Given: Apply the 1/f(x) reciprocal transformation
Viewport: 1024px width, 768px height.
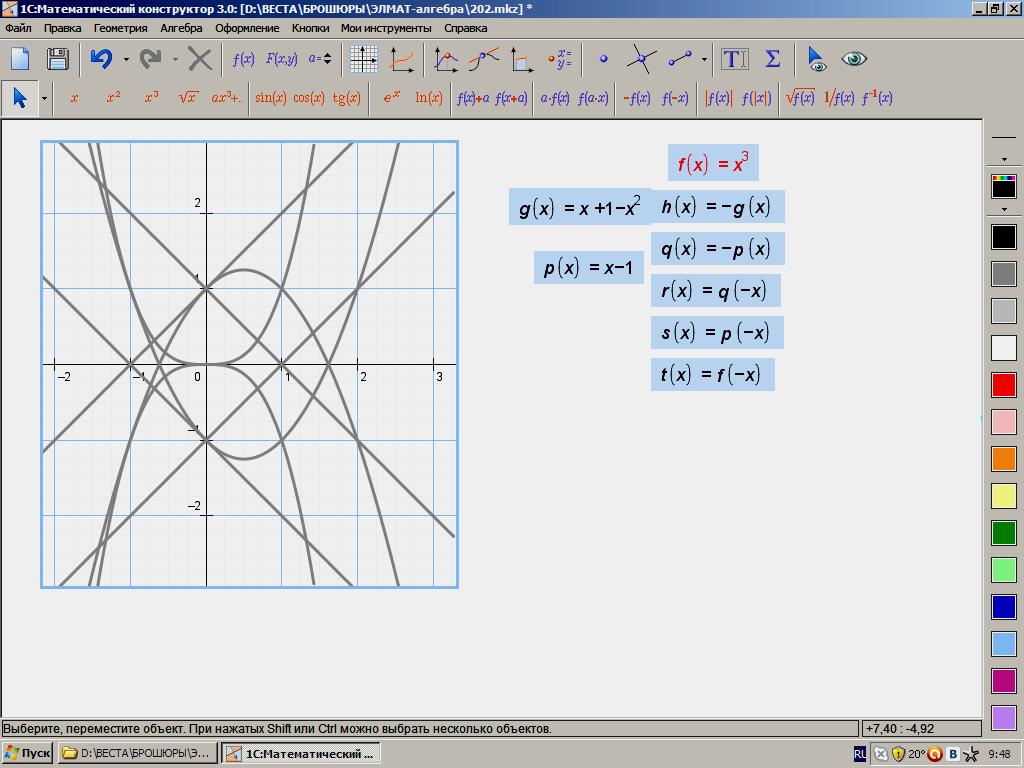Looking at the screenshot, I should point(839,98).
